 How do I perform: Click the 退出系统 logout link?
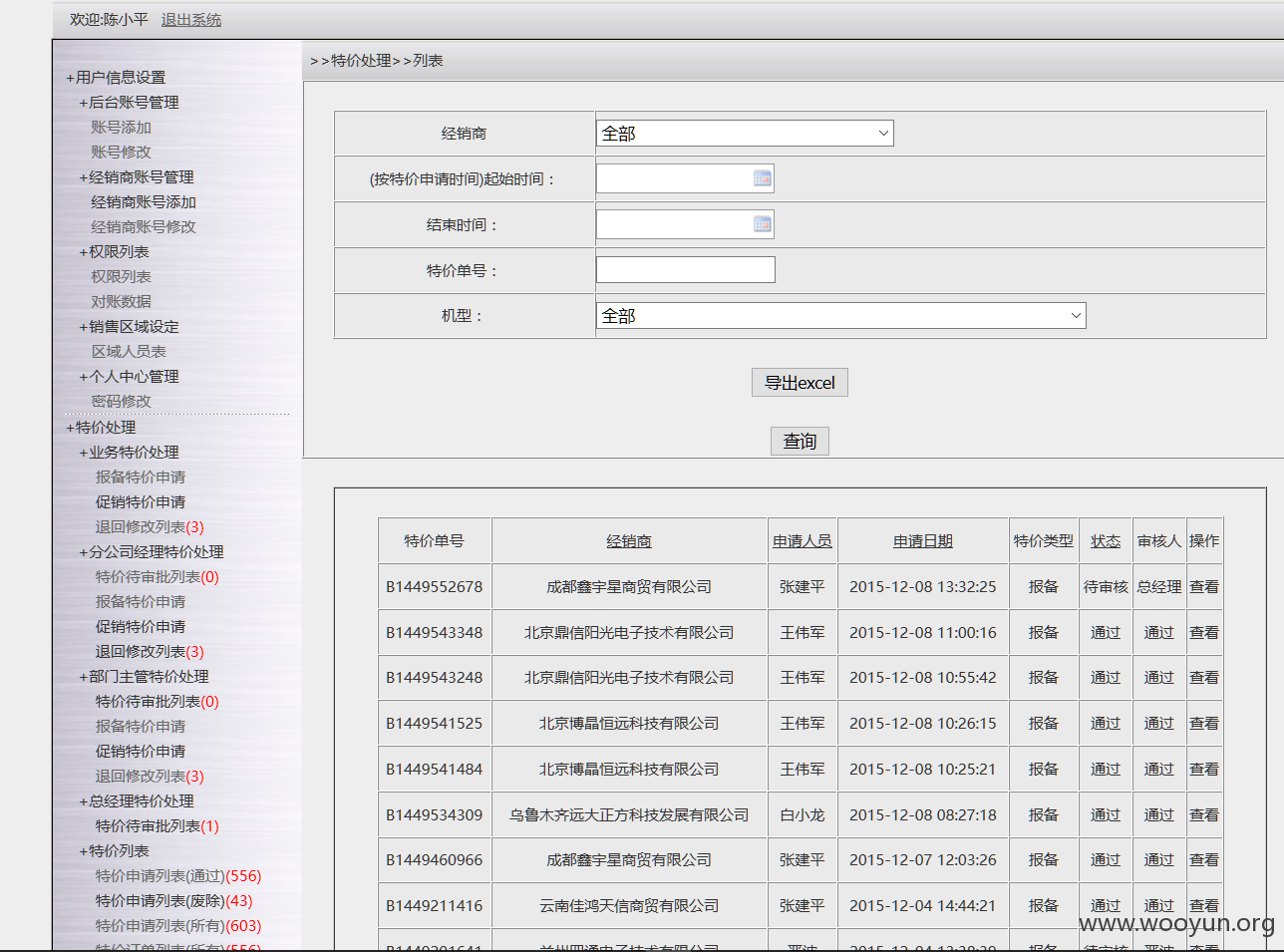tap(191, 20)
